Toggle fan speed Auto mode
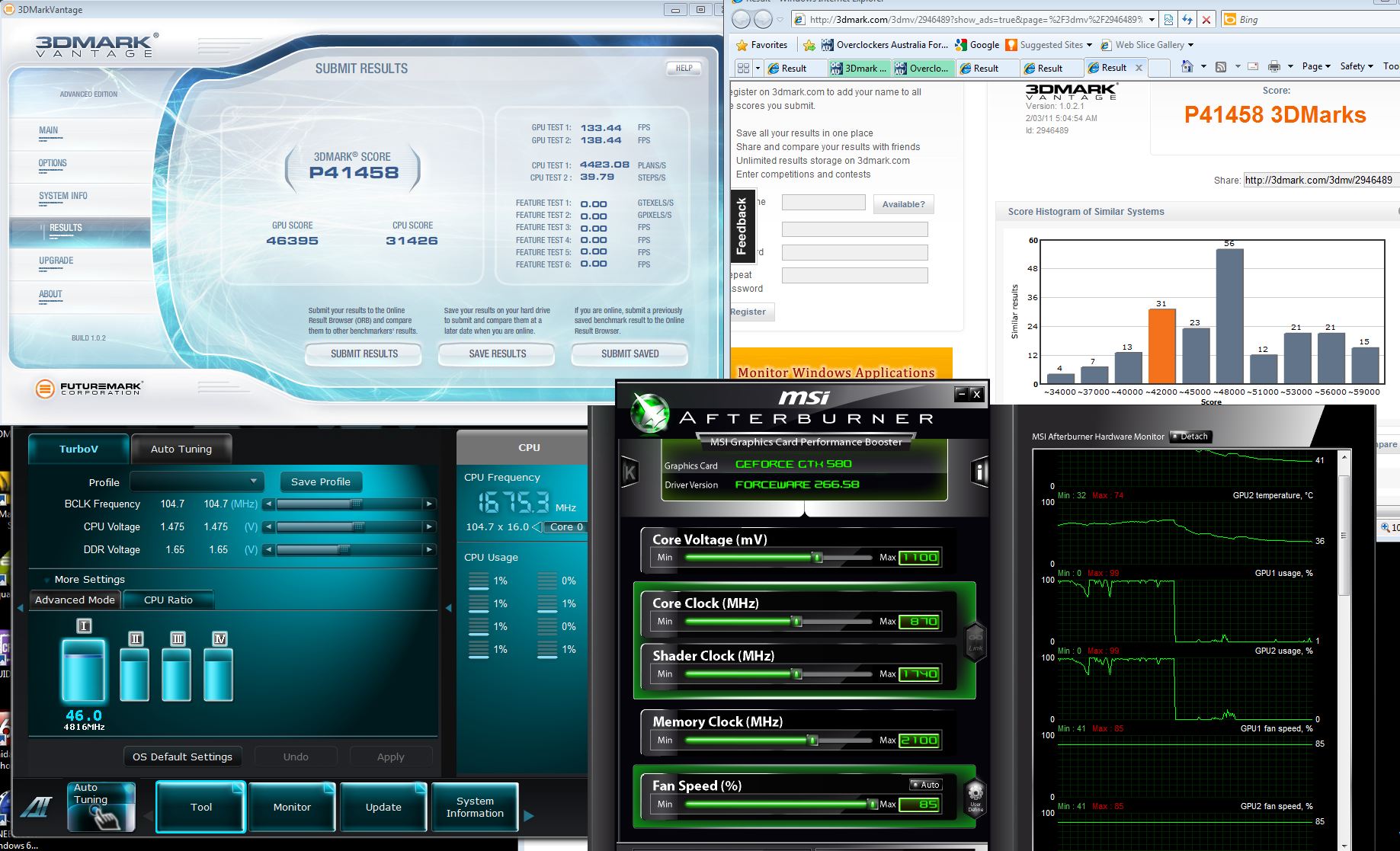The width and height of the screenshot is (1400, 851). point(926,785)
